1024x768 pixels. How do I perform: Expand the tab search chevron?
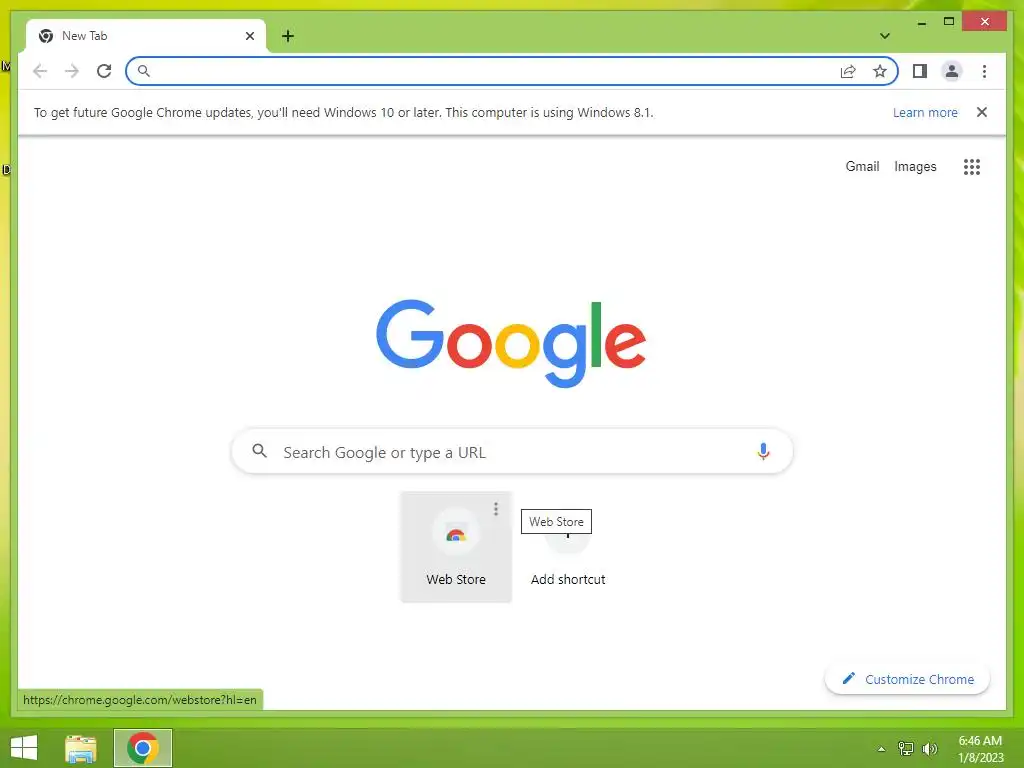[x=885, y=36]
